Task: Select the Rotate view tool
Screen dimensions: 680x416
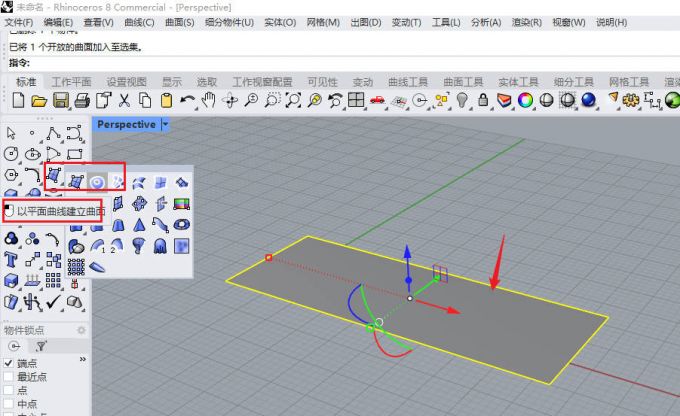Action: [230, 101]
